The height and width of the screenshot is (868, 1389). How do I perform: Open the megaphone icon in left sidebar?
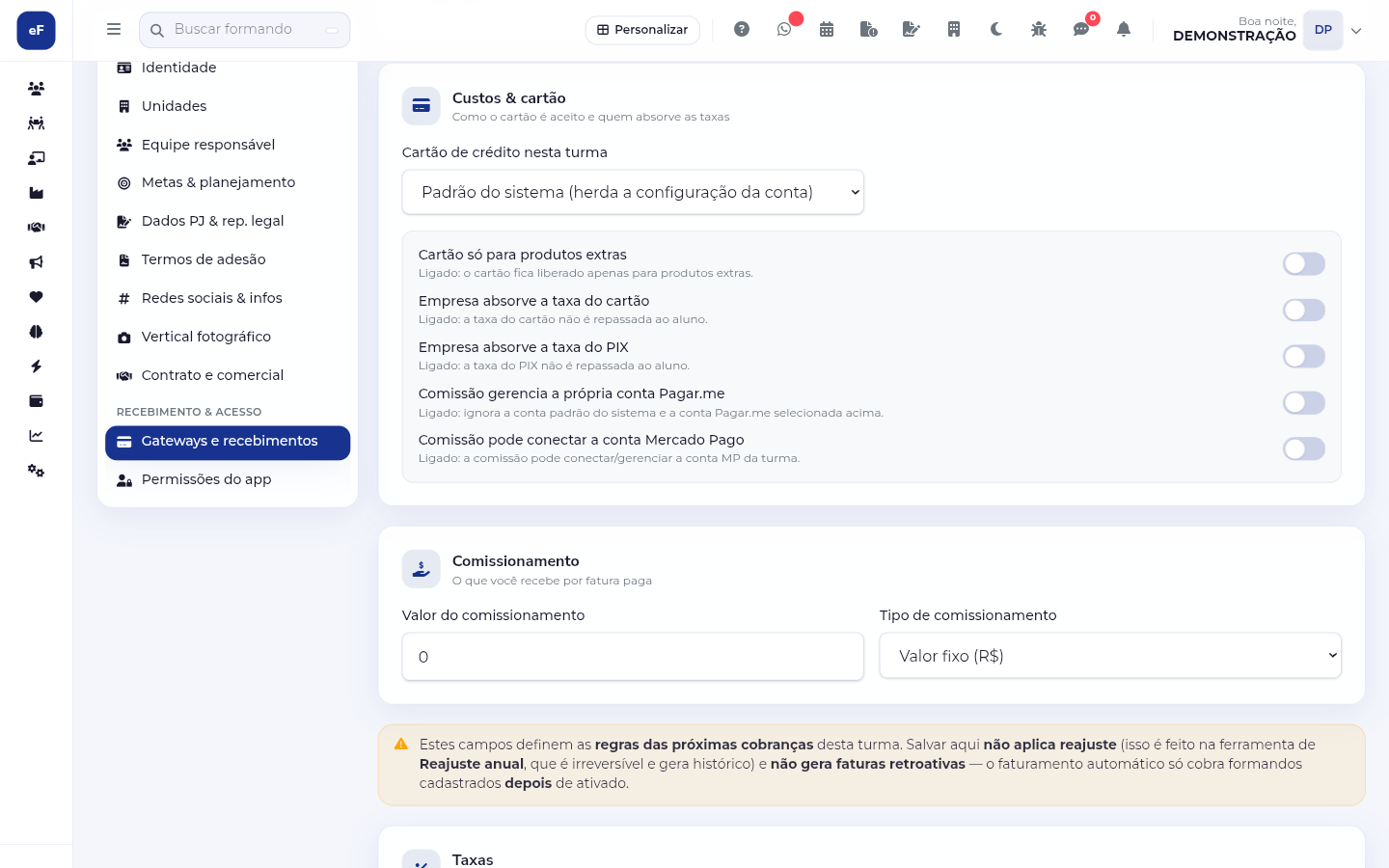37,262
